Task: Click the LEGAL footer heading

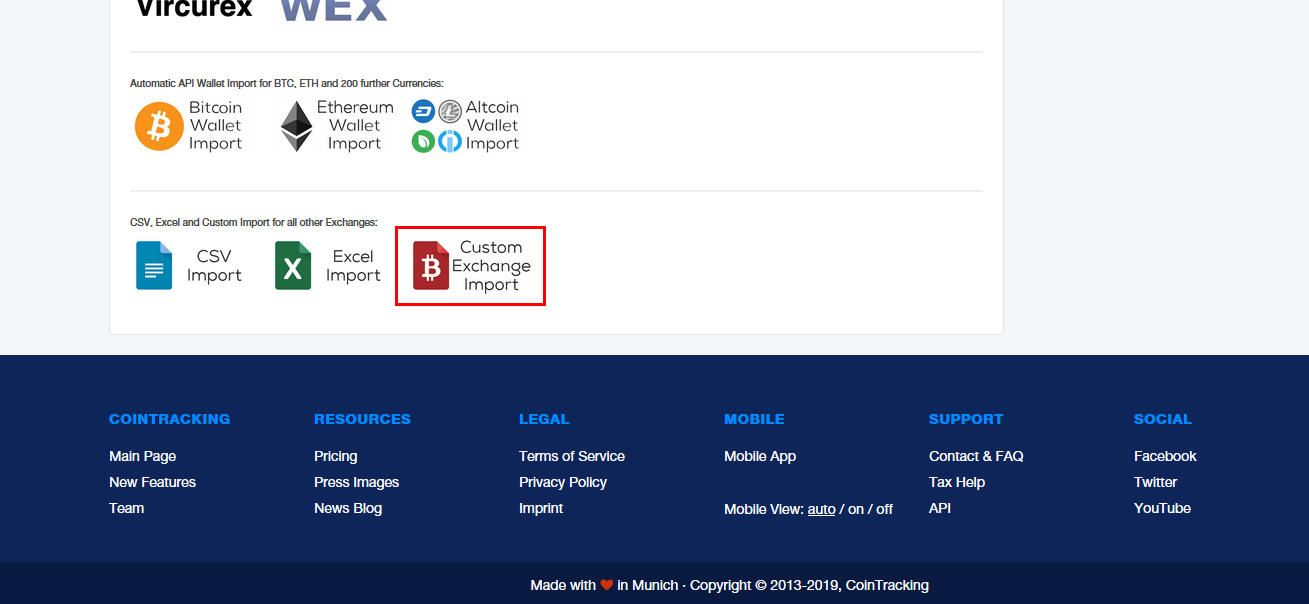Action: [544, 419]
